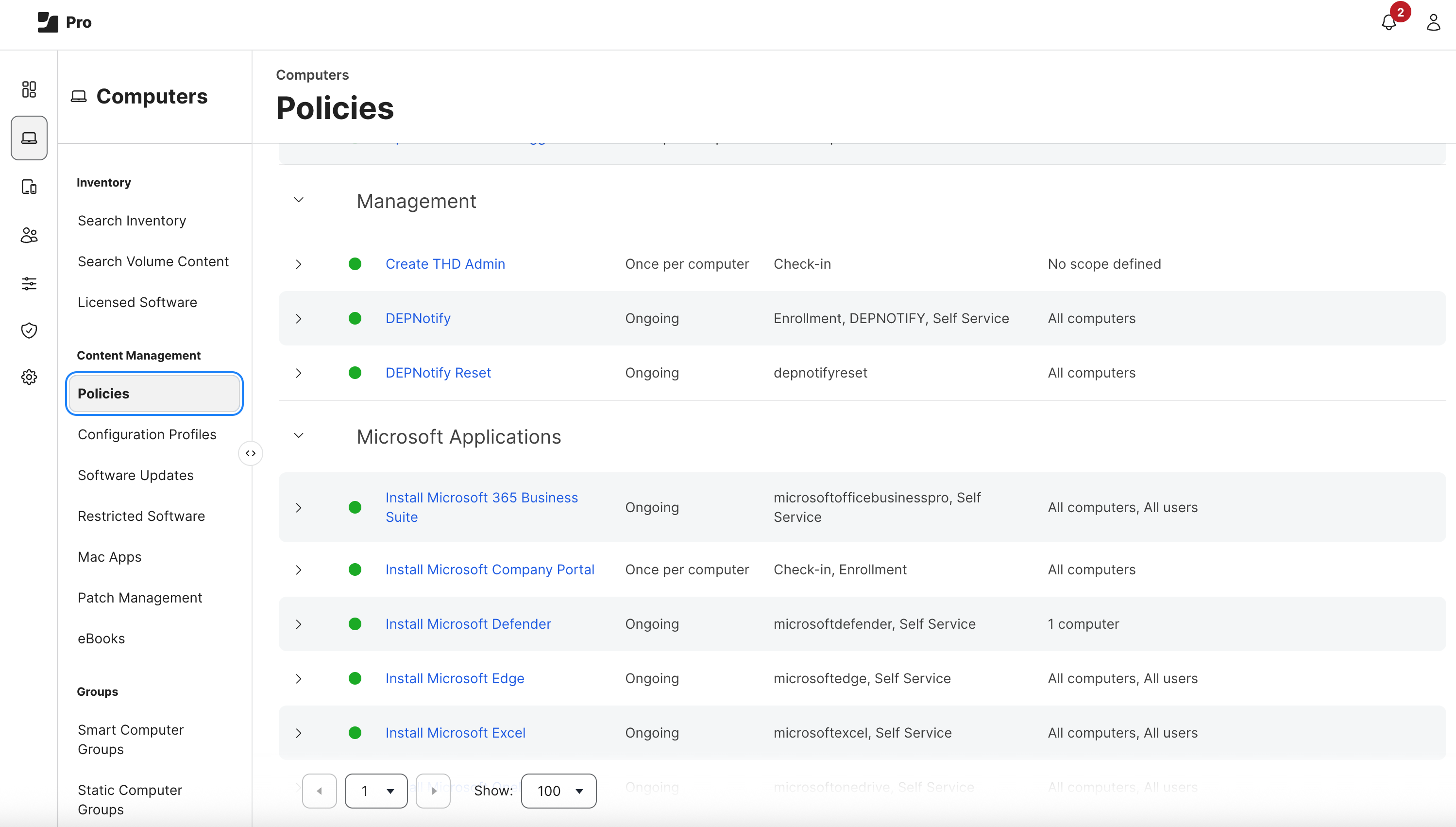
Task: Select Configuration Profiles in sidebar
Action: pyautogui.click(x=147, y=434)
